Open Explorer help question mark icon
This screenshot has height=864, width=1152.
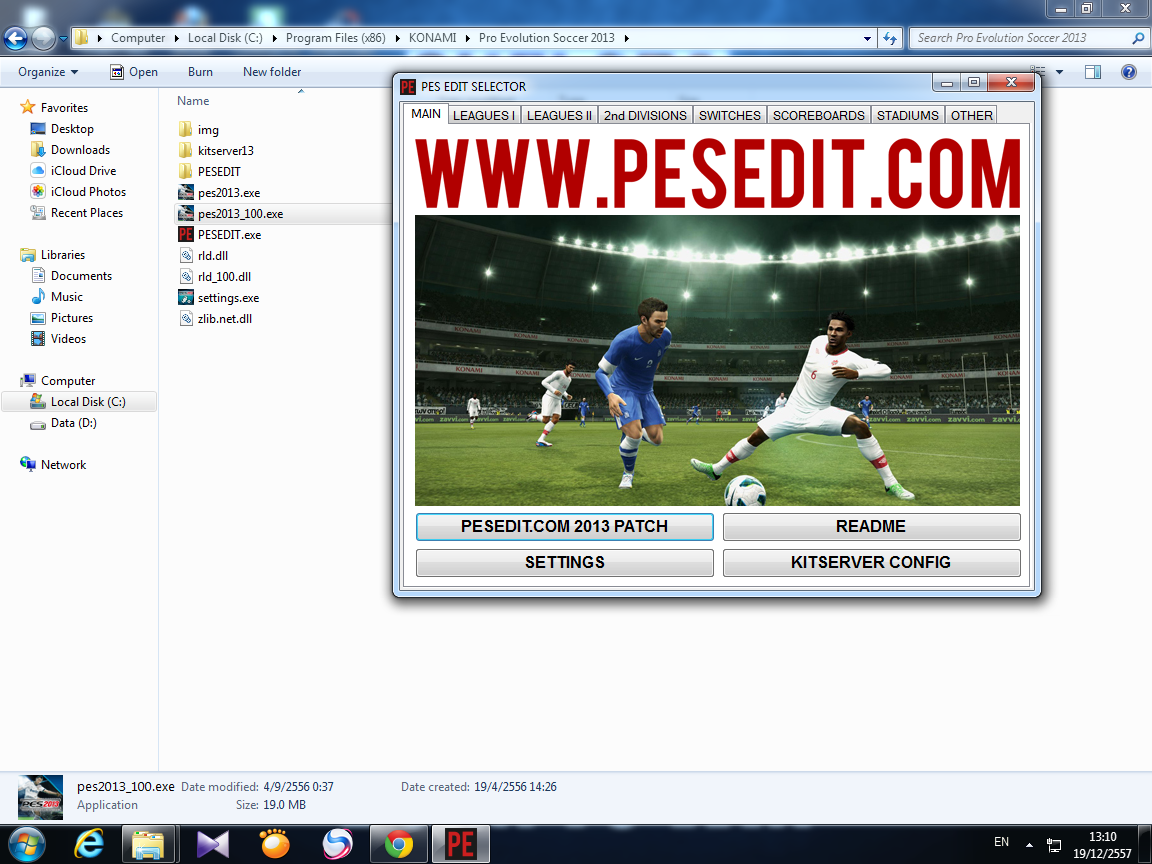[1128, 72]
